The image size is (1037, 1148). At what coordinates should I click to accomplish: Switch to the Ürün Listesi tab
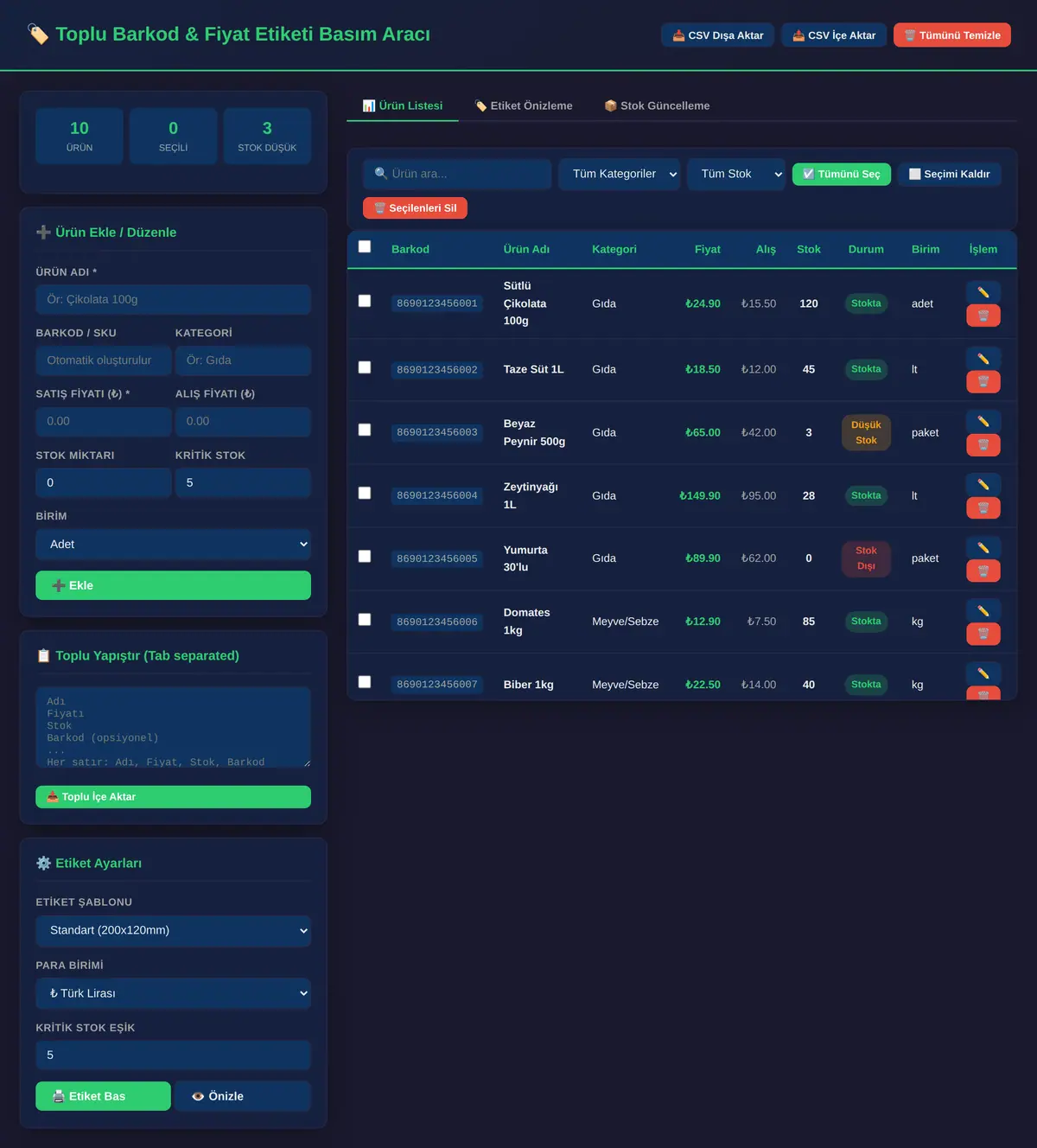(x=403, y=105)
